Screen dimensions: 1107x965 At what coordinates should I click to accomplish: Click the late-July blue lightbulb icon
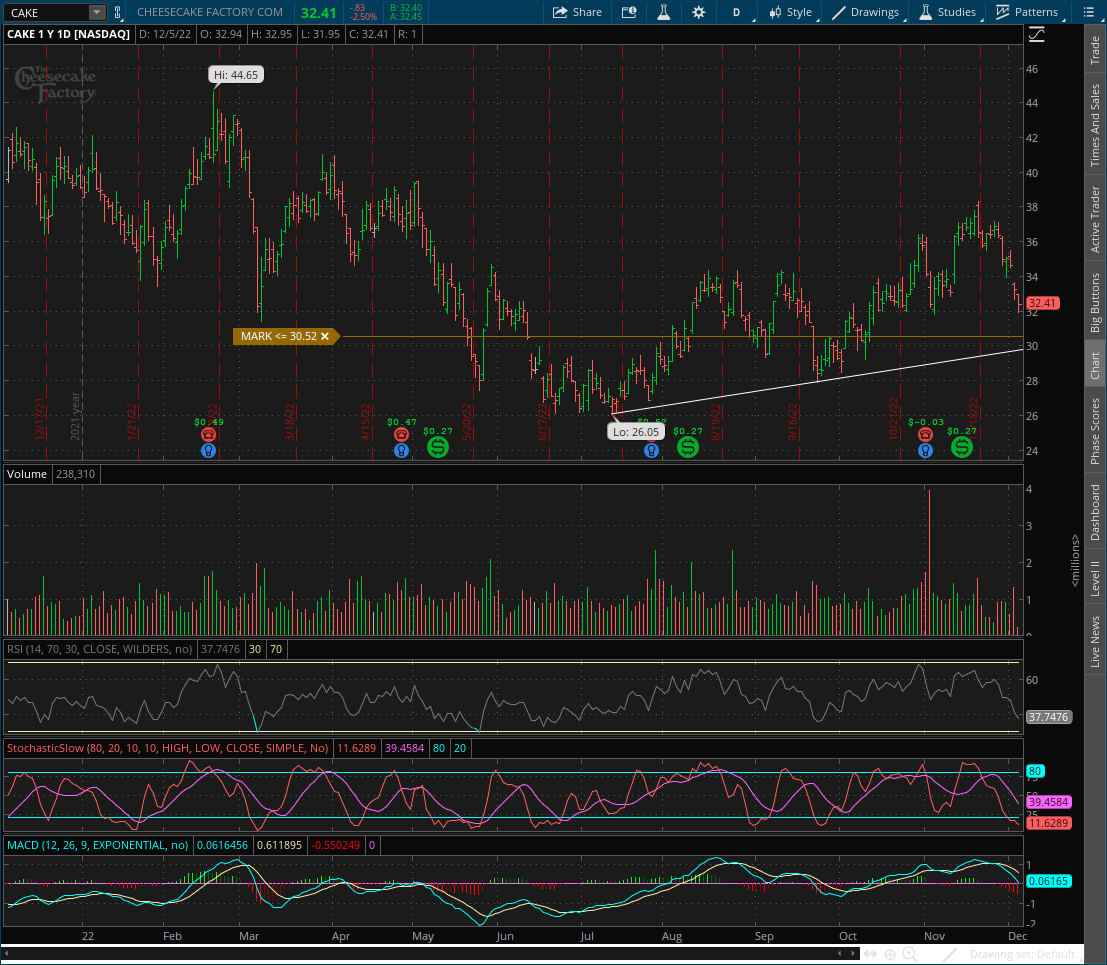pos(651,450)
